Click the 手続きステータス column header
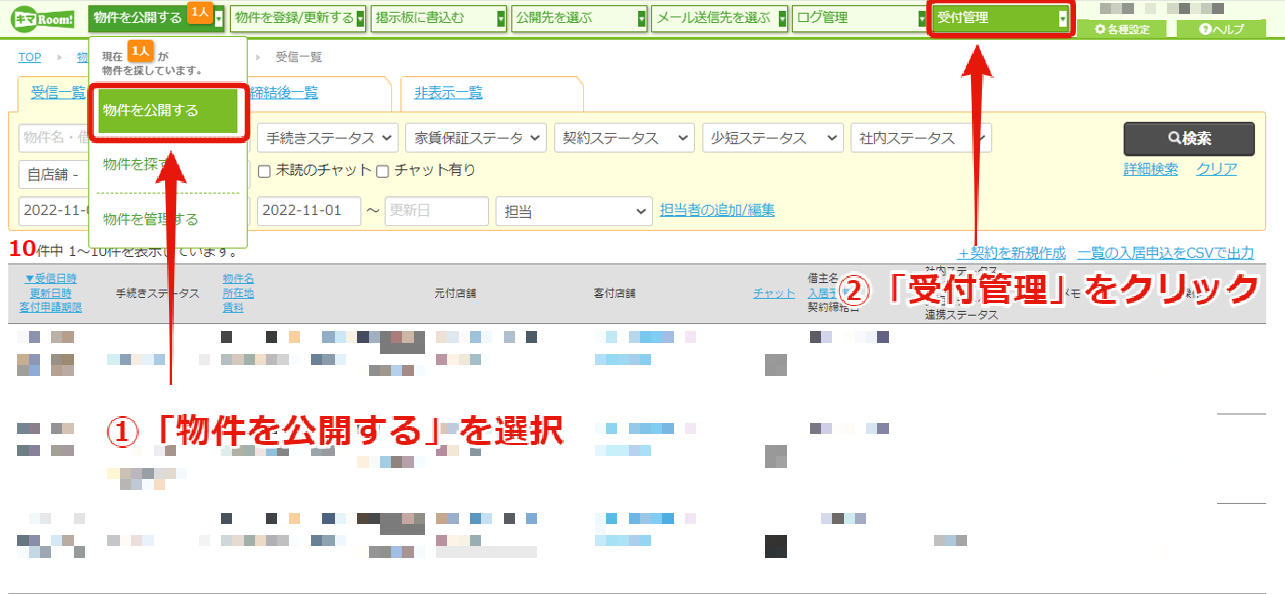Screen dimensions: 1285x594 coord(157,293)
